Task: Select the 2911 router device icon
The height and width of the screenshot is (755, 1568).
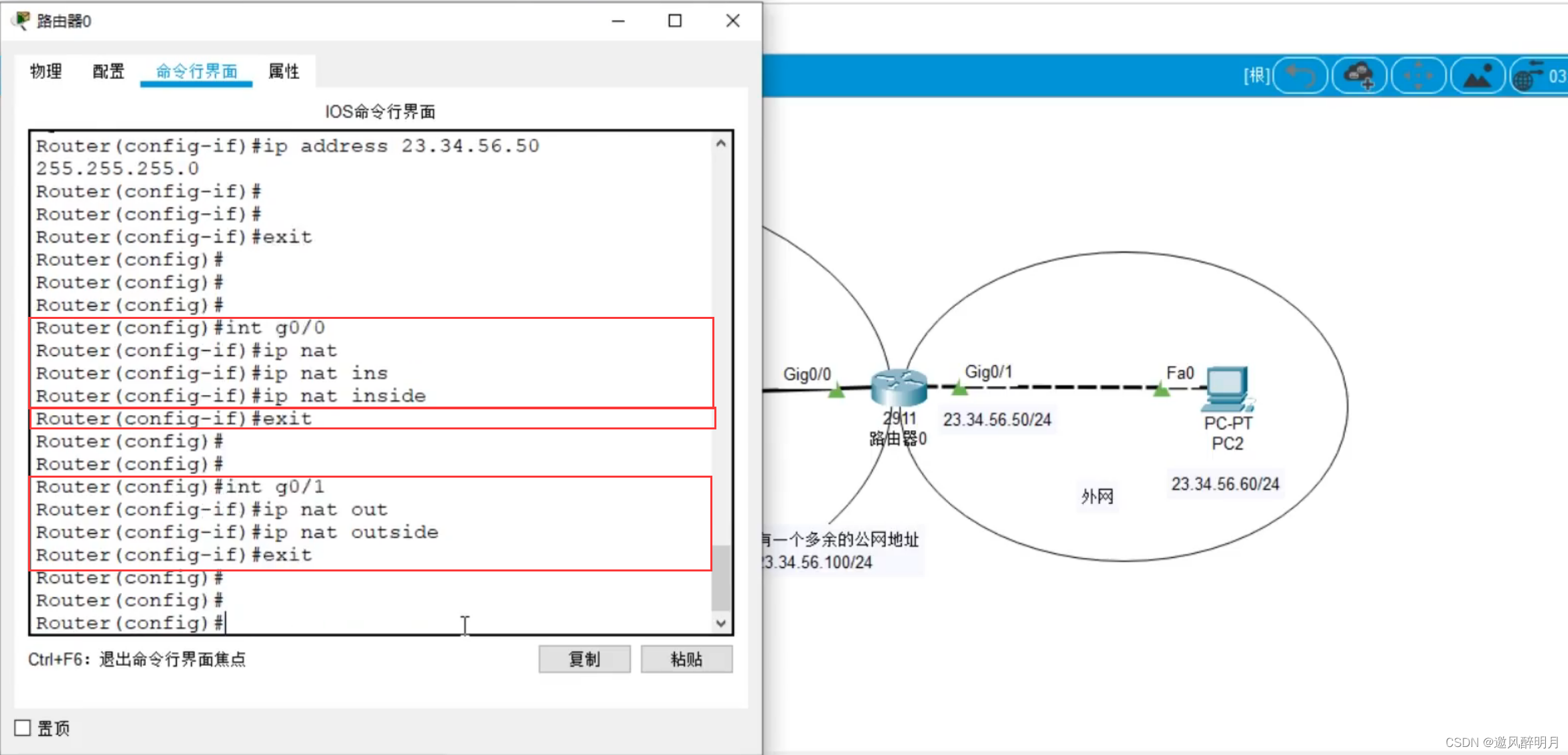Action: (898, 388)
